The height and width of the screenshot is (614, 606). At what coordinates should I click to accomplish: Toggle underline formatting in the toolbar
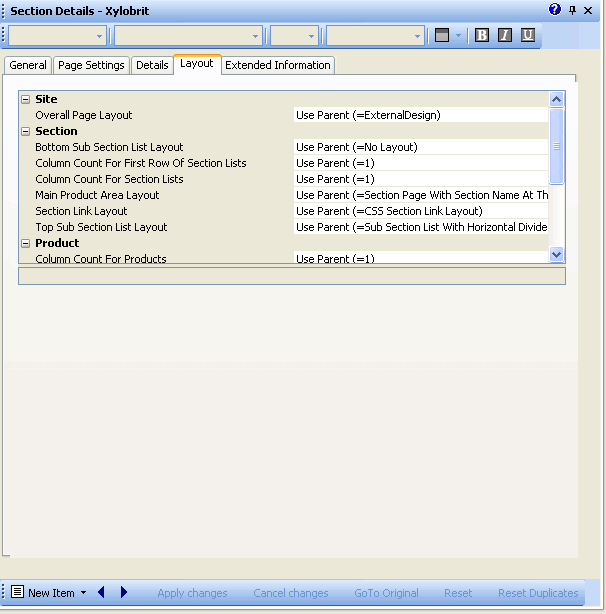(528, 35)
